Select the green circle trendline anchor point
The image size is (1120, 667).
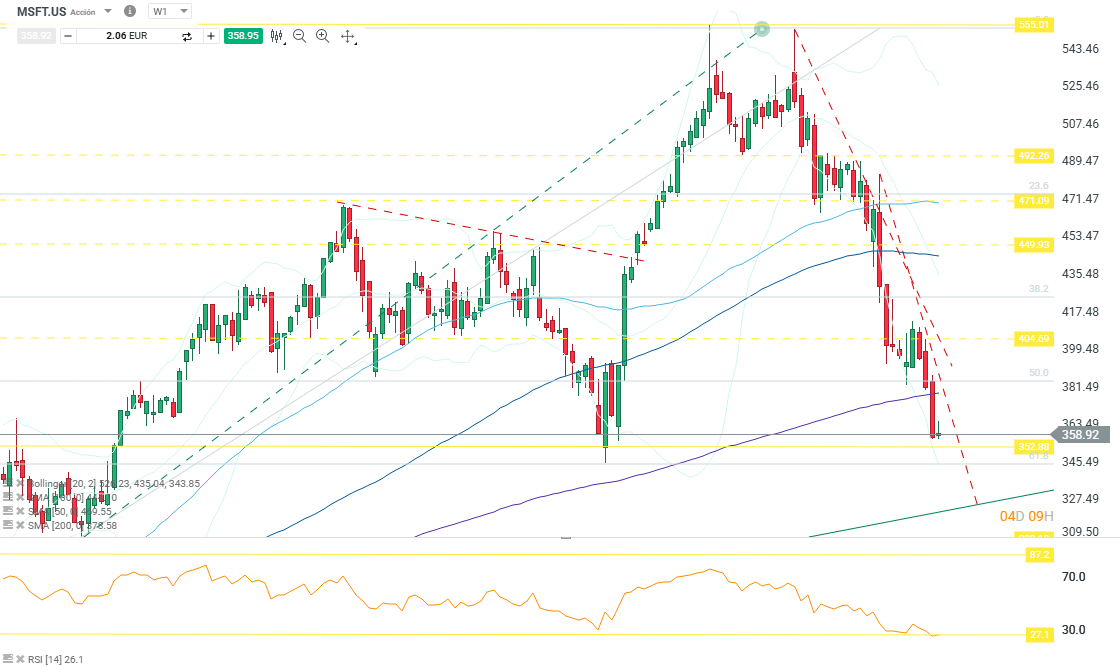coord(762,29)
